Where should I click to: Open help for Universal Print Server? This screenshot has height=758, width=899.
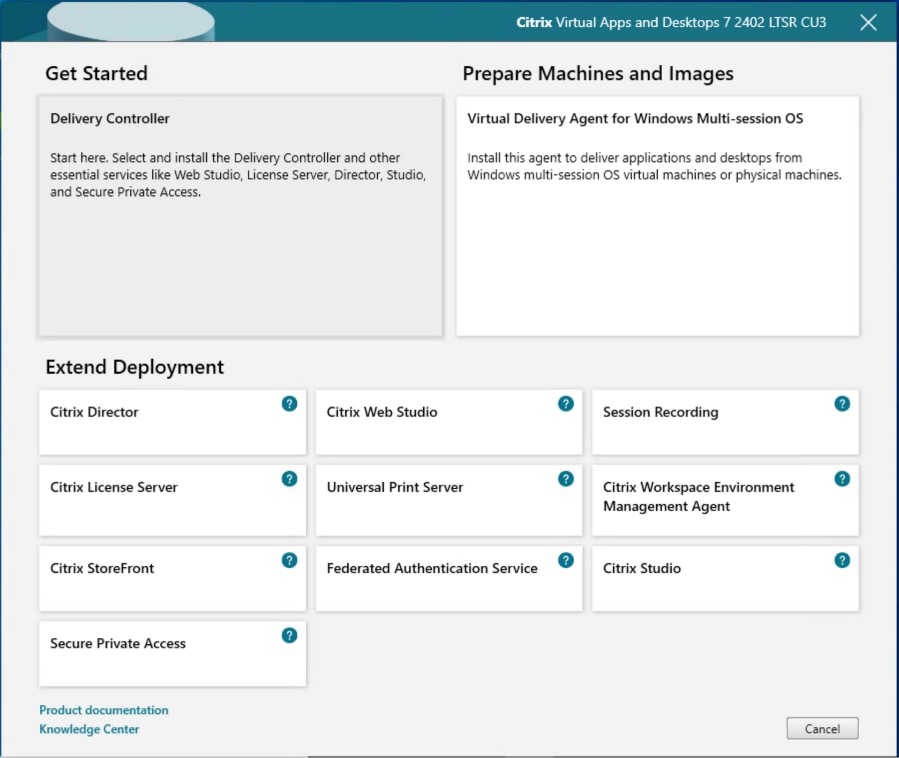tap(566, 479)
